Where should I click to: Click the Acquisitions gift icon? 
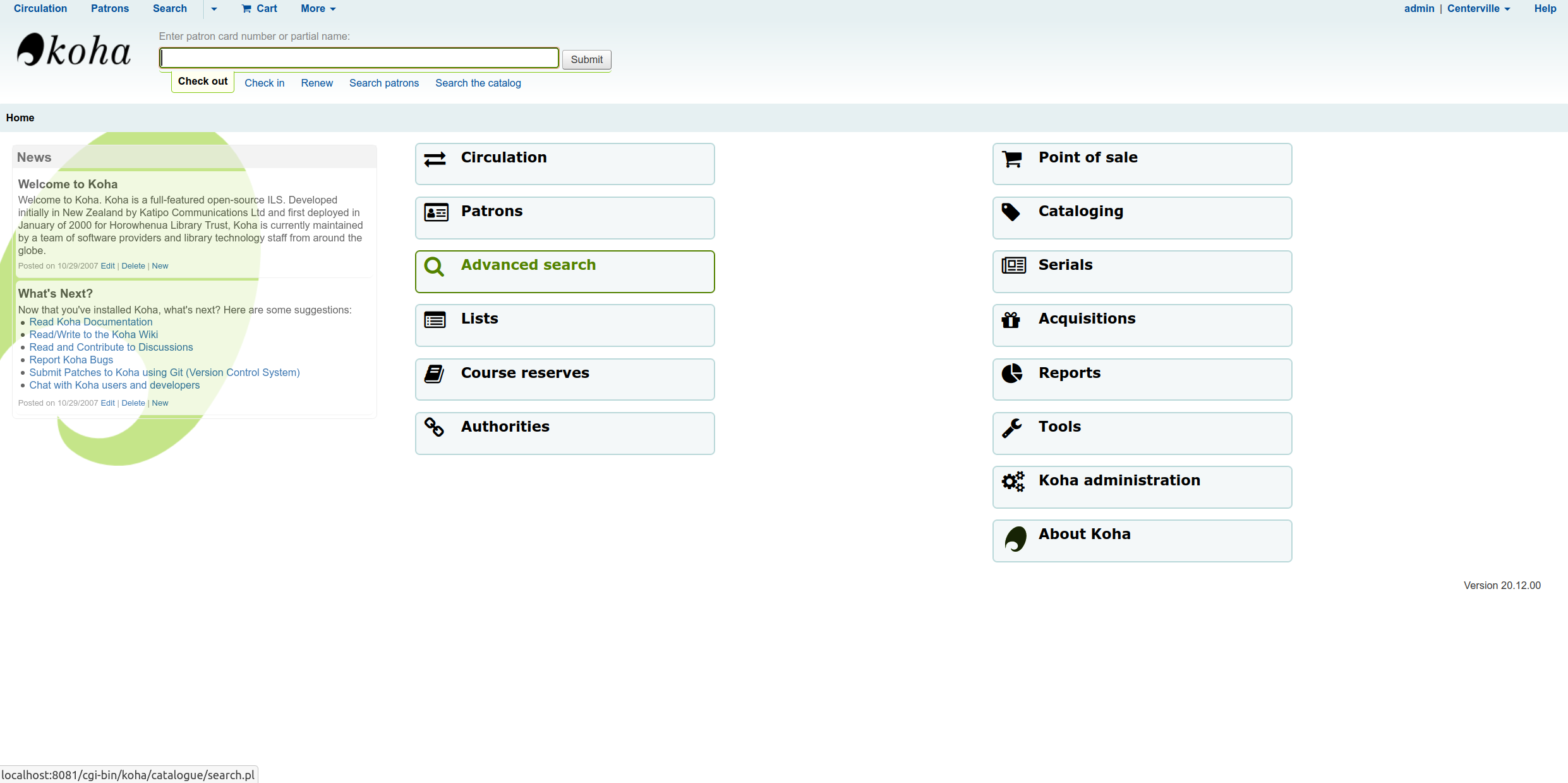(x=1011, y=320)
